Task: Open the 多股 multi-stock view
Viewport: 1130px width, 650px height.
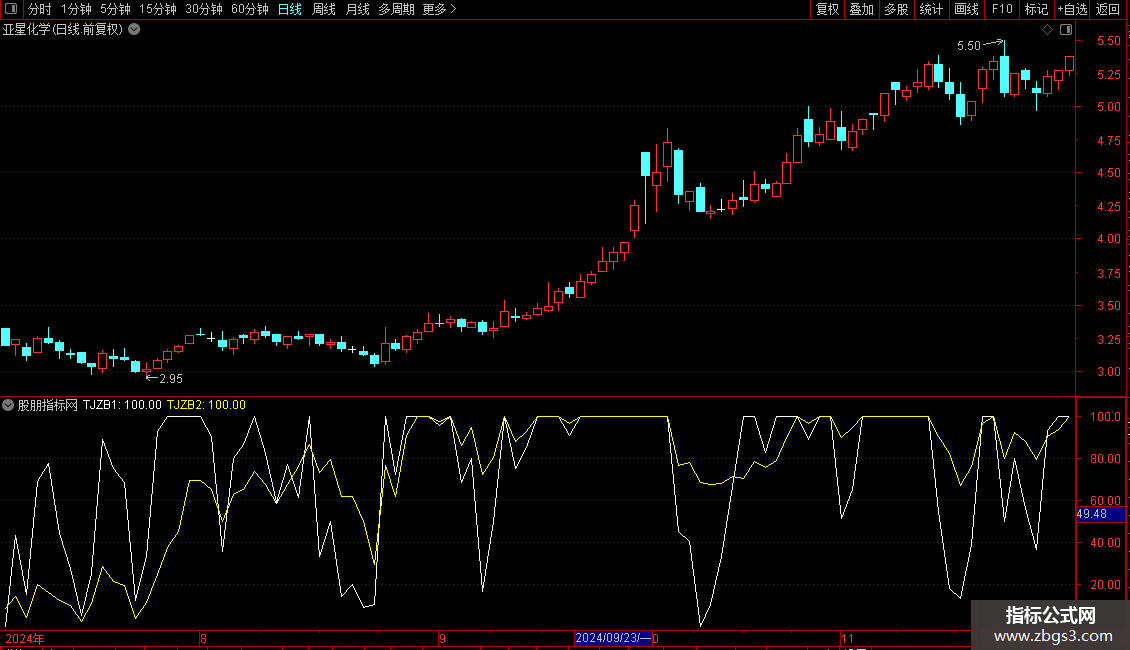Action: click(896, 9)
